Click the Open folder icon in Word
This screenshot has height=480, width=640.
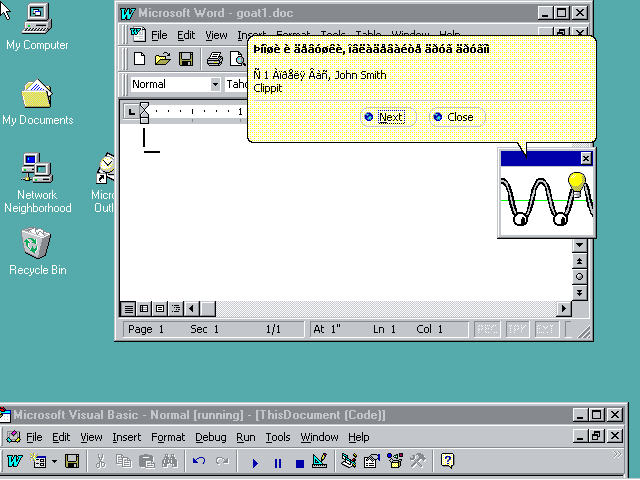click(162, 59)
